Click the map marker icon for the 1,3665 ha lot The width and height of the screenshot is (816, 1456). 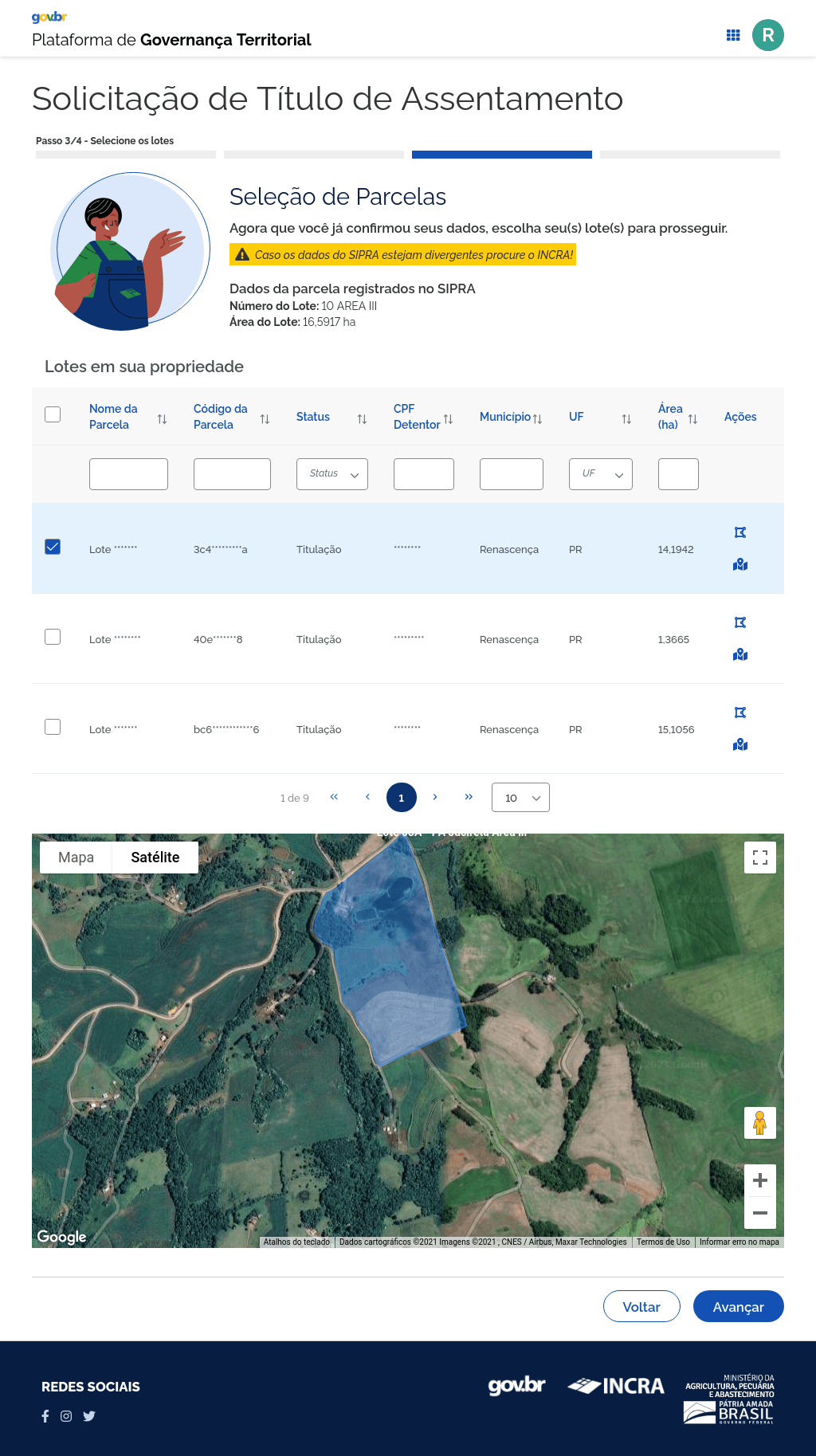(x=740, y=655)
